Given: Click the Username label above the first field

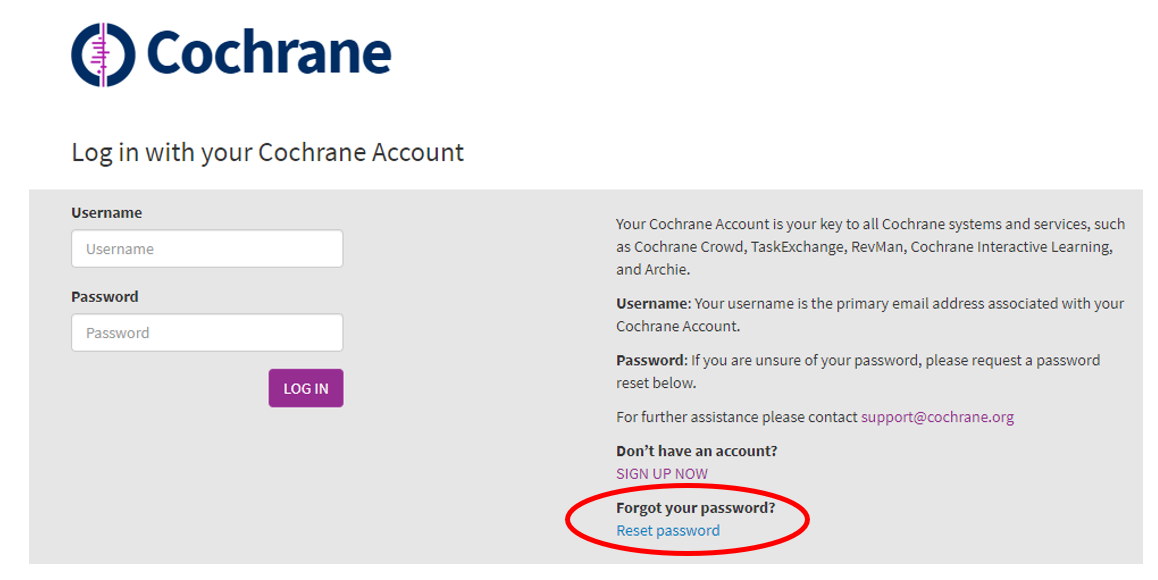Looking at the screenshot, I should pyautogui.click(x=106, y=213).
